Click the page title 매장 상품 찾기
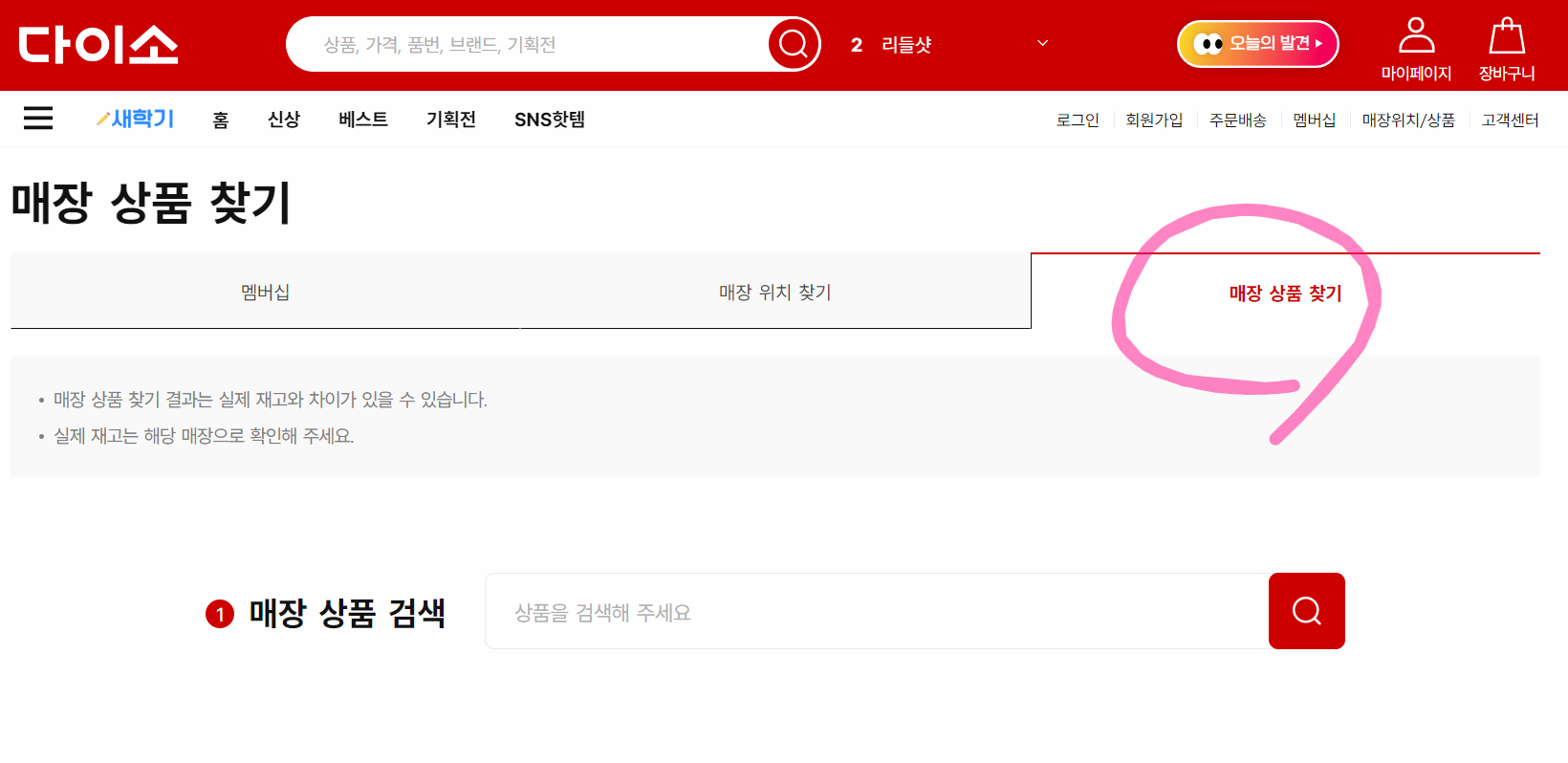1568x763 pixels. [x=151, y=203]
